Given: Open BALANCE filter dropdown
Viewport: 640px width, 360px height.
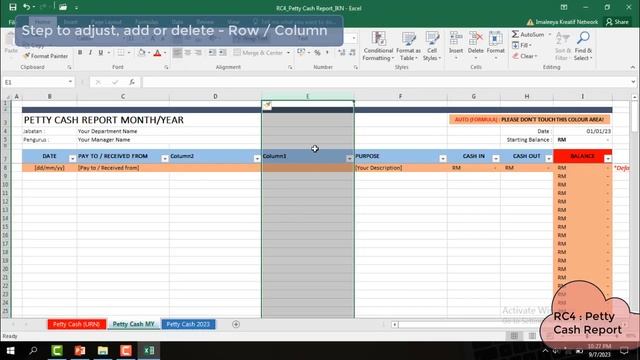Looking at the screenshot, I should click(x=608, y=158).
